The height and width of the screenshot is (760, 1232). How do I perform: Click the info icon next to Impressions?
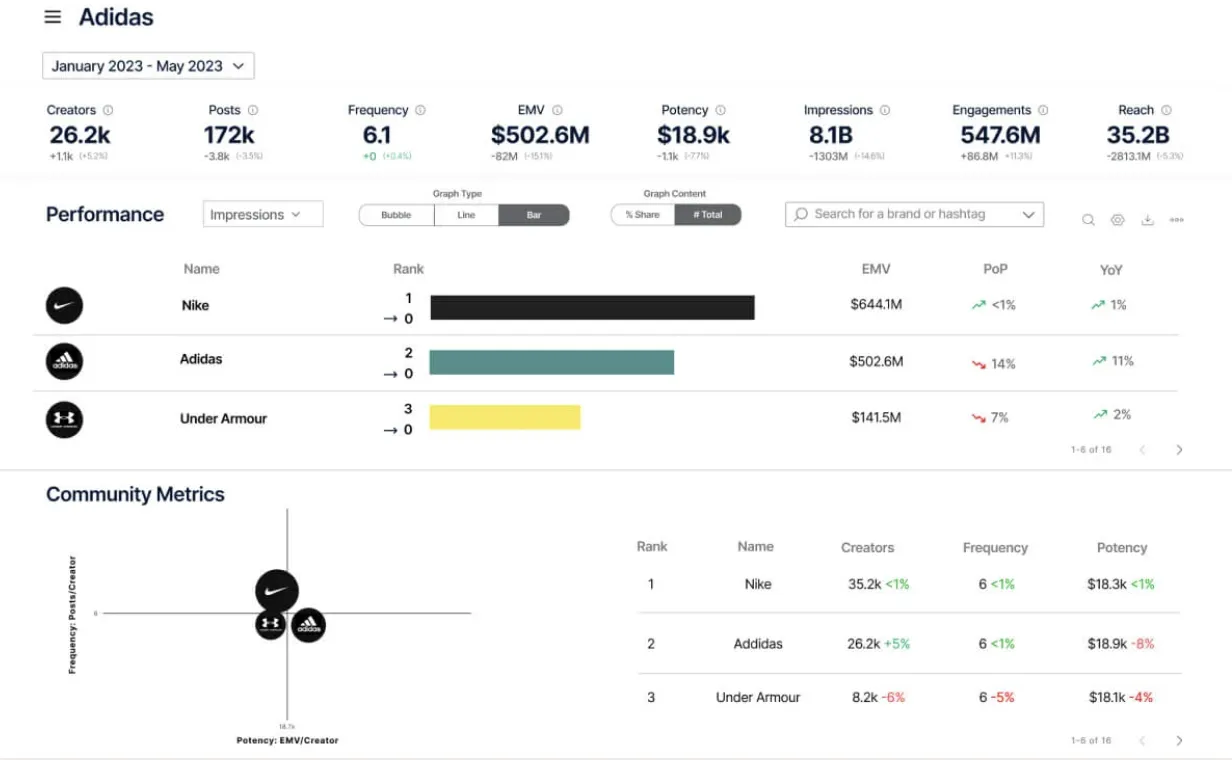pos(885,110)
